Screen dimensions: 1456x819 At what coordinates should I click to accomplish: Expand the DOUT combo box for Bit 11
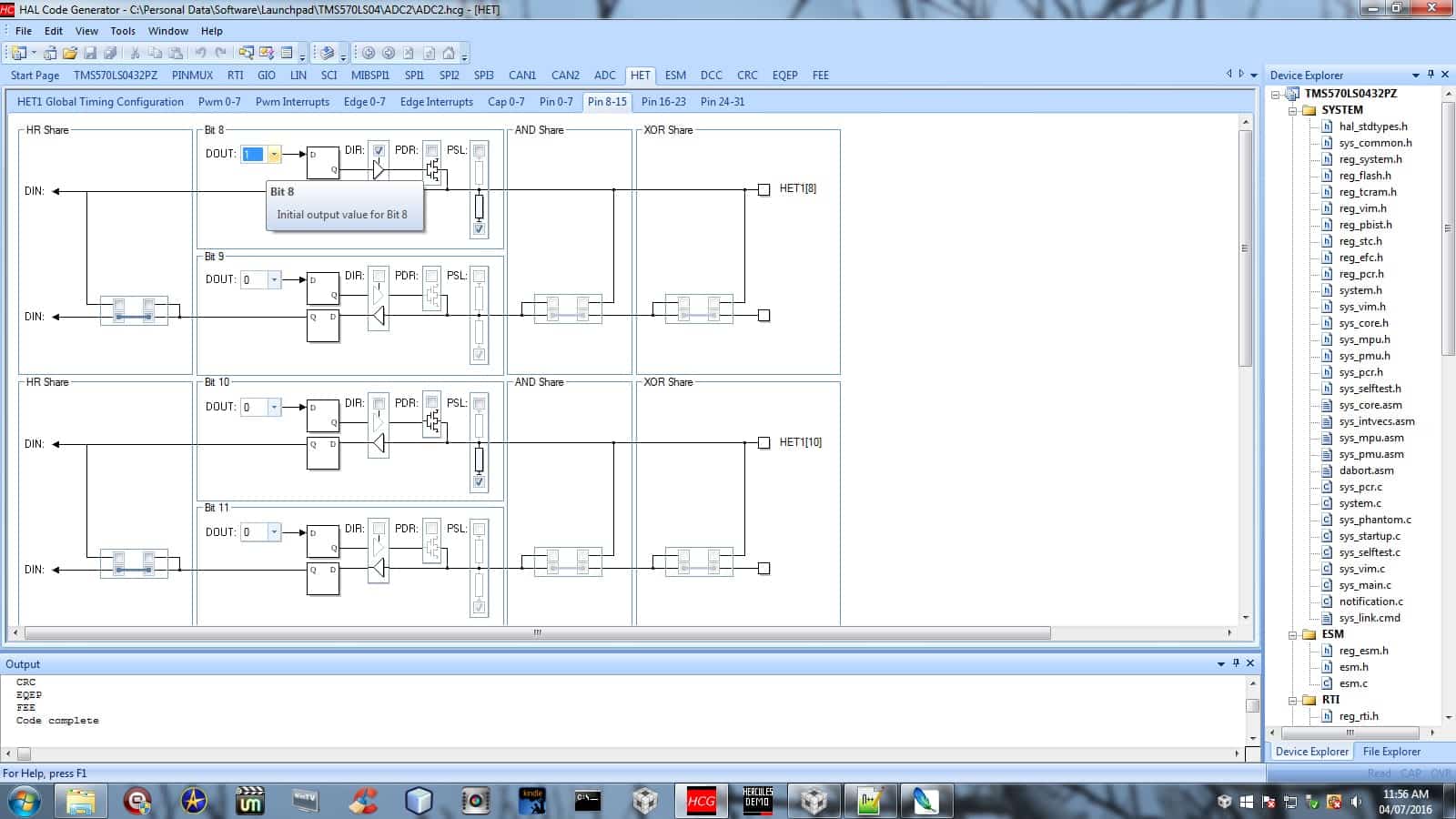coord(274,532)
